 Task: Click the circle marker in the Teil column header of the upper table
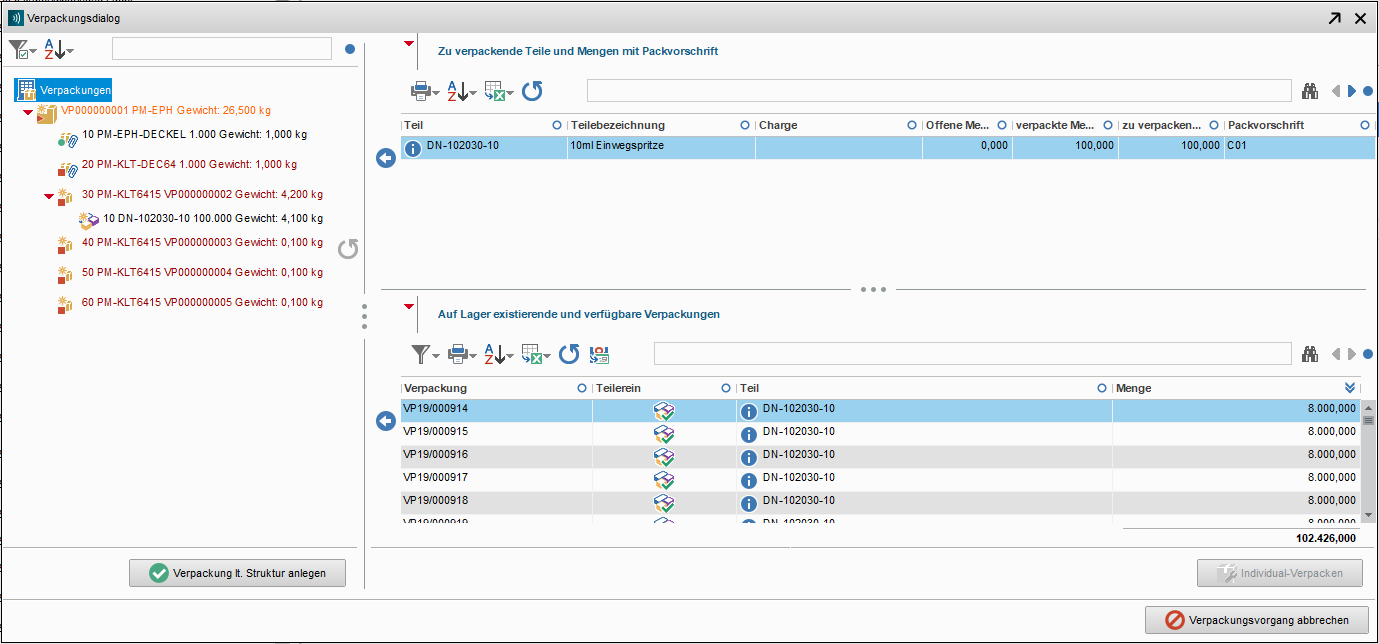(557, 125)
